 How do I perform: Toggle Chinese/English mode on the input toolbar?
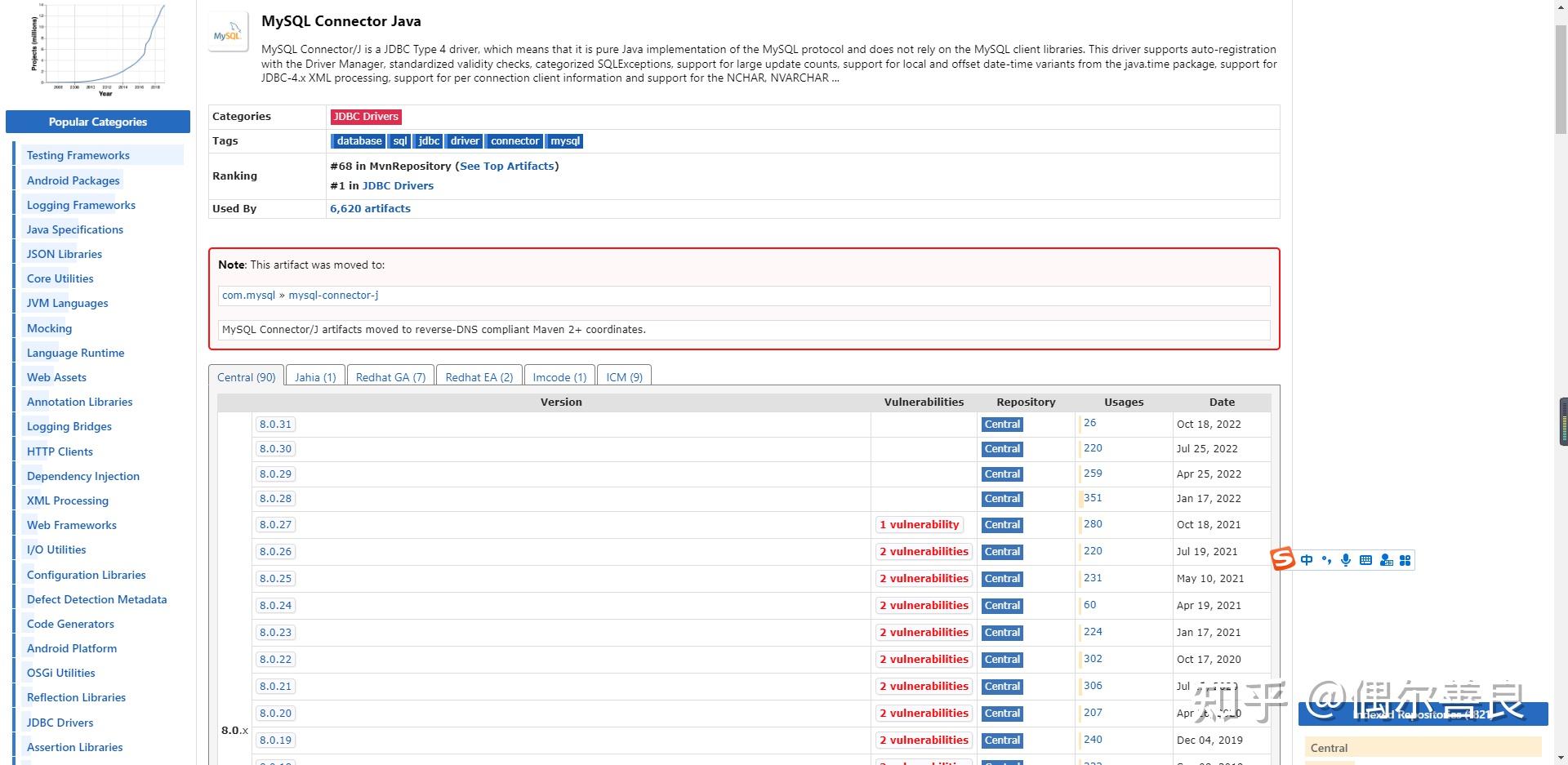(1307, 560)
